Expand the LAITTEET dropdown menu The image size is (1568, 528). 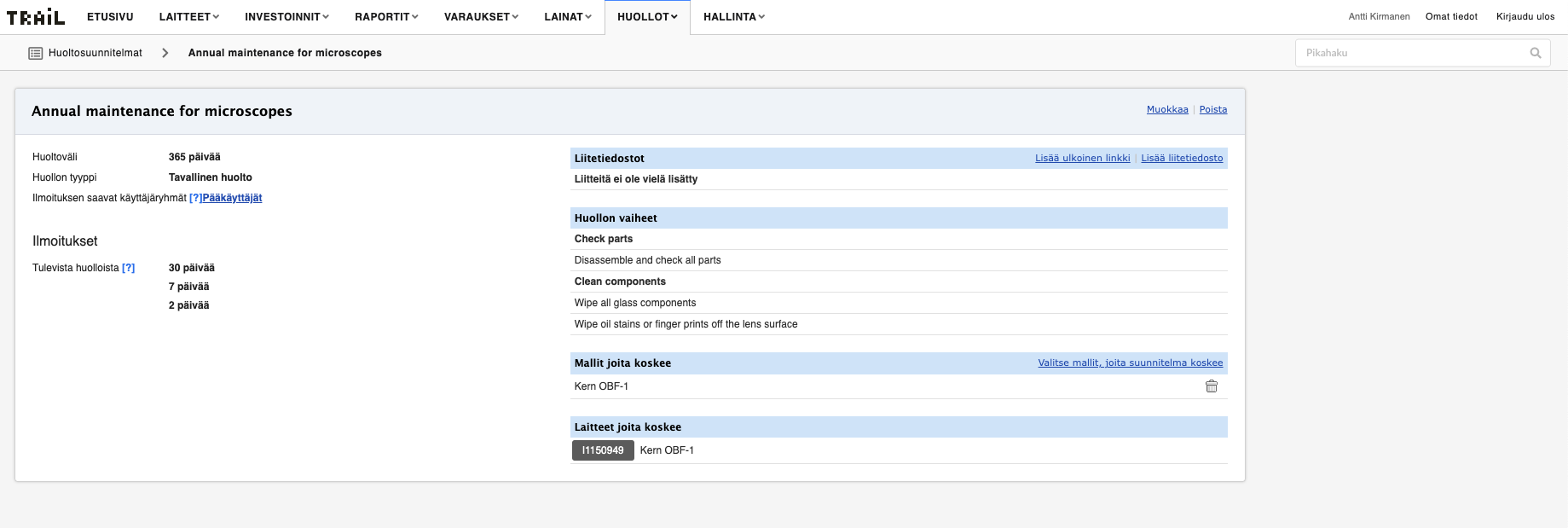(x=189, y=17)
